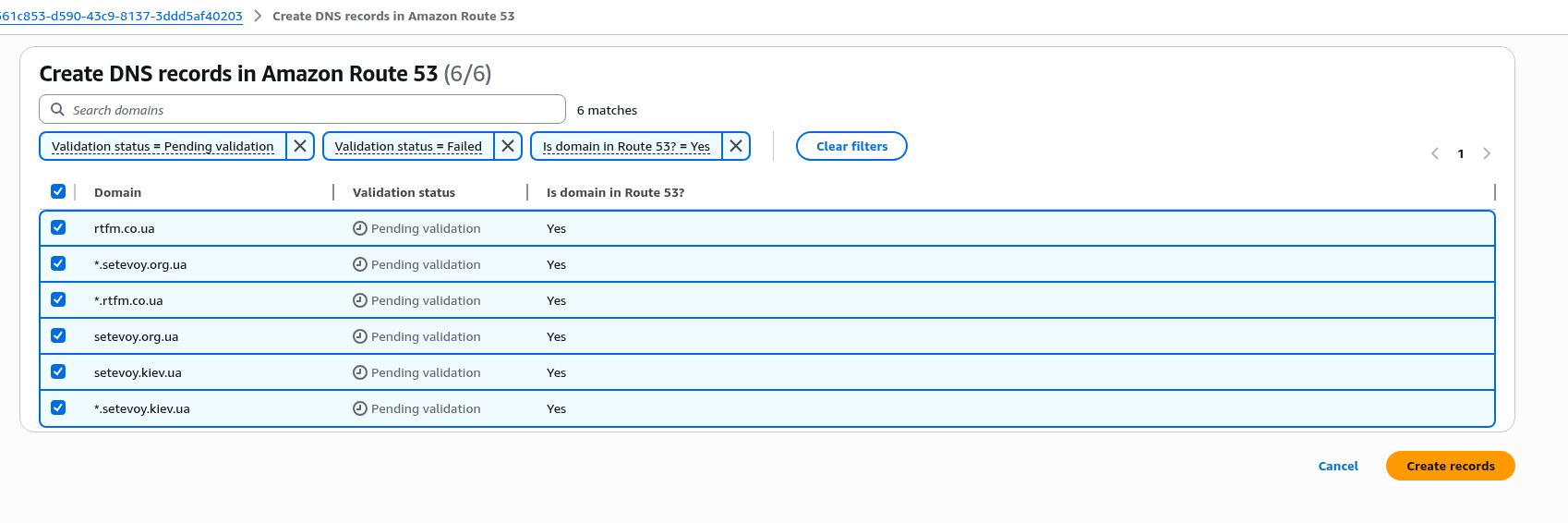Remove the Is domain in Route 53 filter
Viewport: 1568px width, 523px height.
736,146
